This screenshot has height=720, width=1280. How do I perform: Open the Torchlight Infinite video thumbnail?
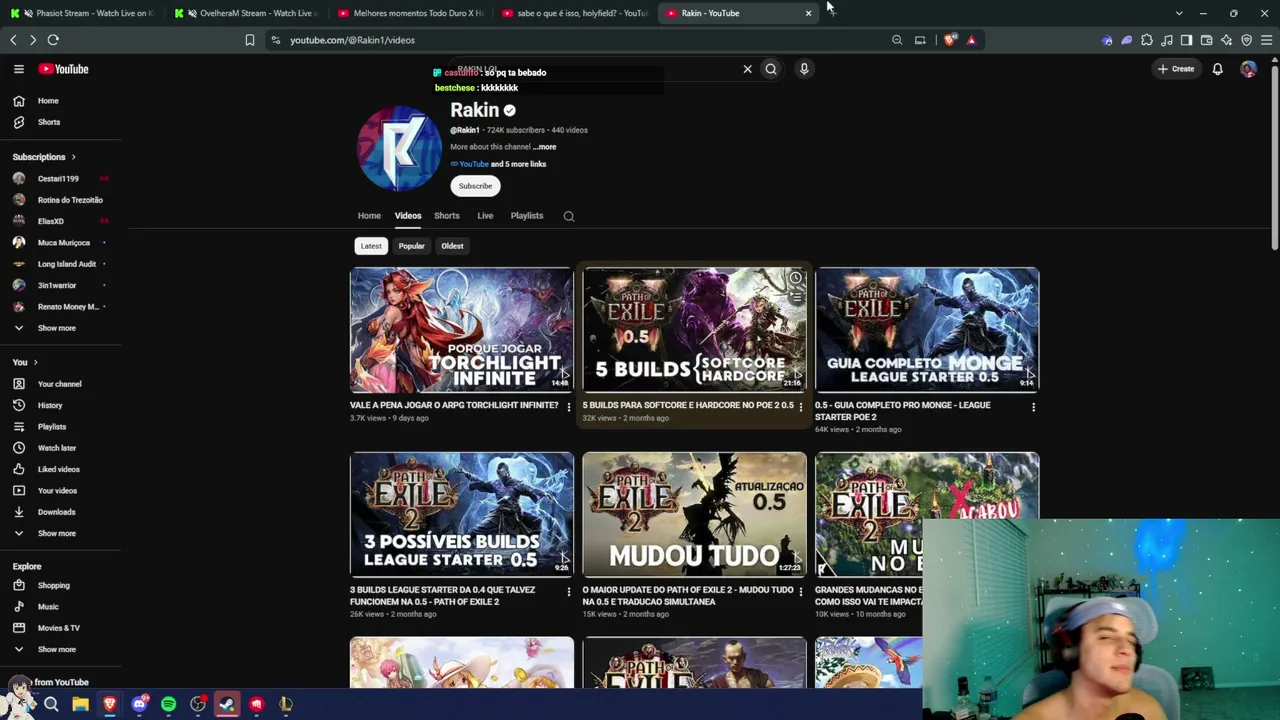tap(462, 330)
